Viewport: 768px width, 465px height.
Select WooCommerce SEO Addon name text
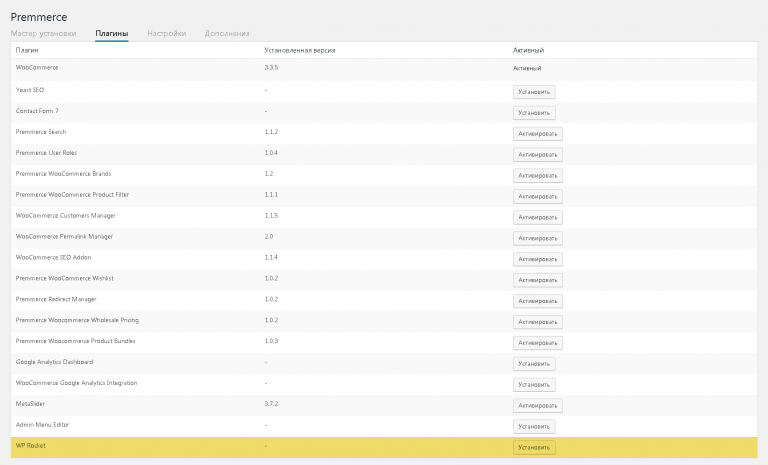[x=53, y=257]
